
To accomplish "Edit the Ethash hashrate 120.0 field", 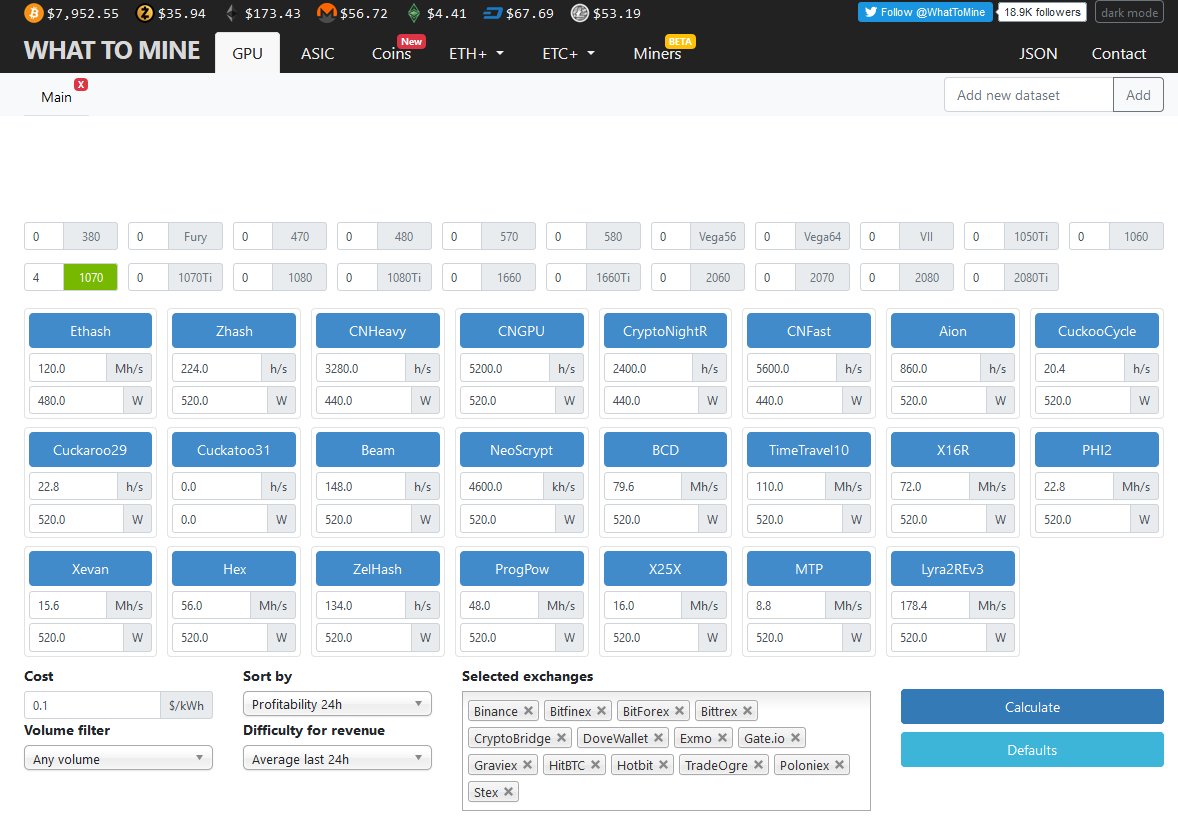I will pyautogui.click(x=68, y=368).
